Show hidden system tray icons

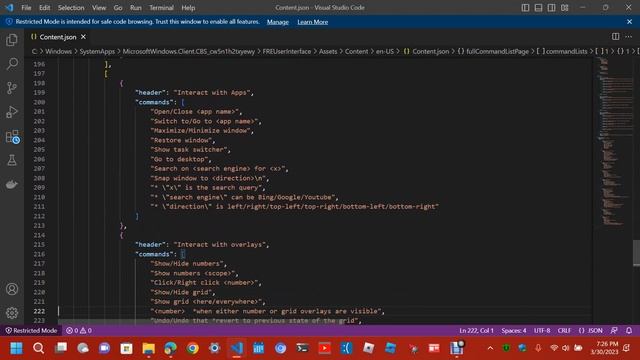click(490, 348)
